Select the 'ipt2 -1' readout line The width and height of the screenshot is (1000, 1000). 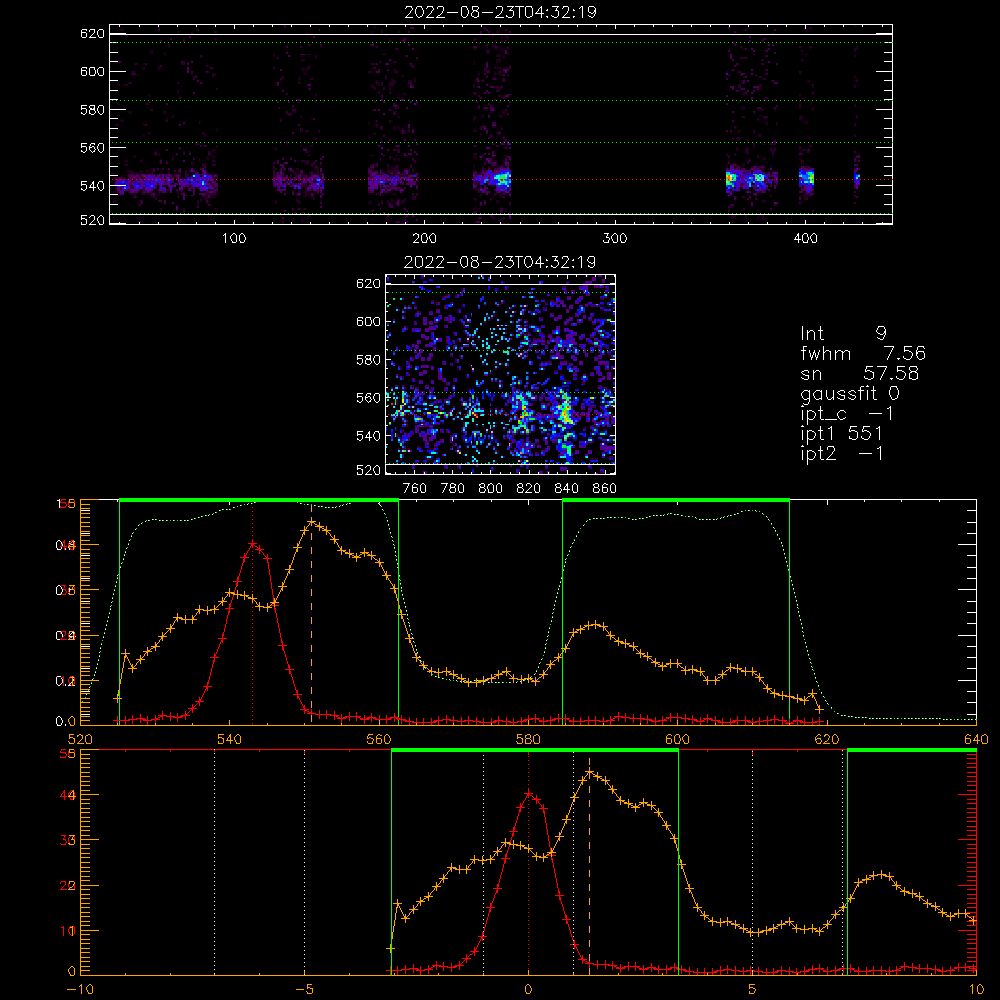[842, 454]
